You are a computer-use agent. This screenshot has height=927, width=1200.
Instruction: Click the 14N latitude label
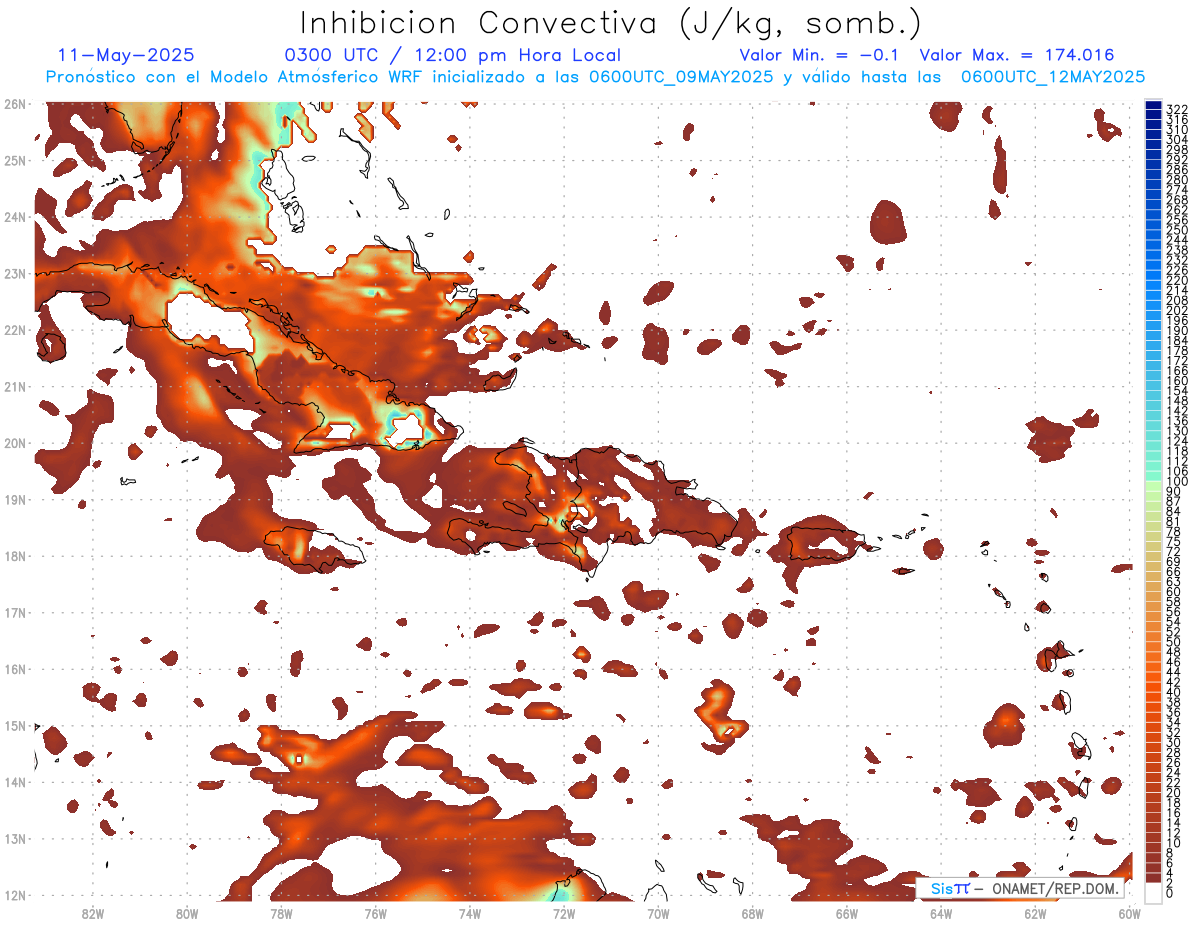tap(14, 782)
